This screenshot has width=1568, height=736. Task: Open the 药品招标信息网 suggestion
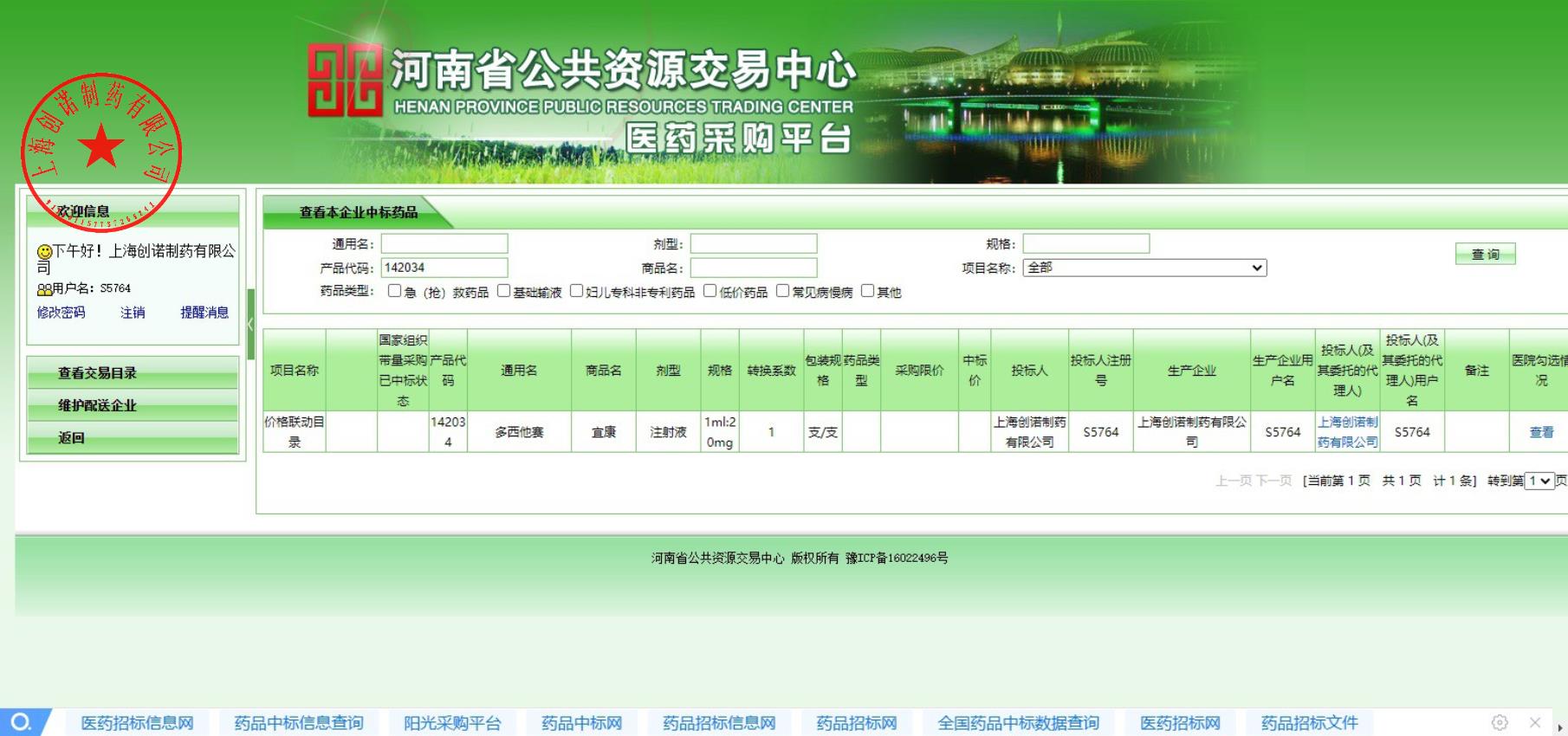[x=719, y=723]
